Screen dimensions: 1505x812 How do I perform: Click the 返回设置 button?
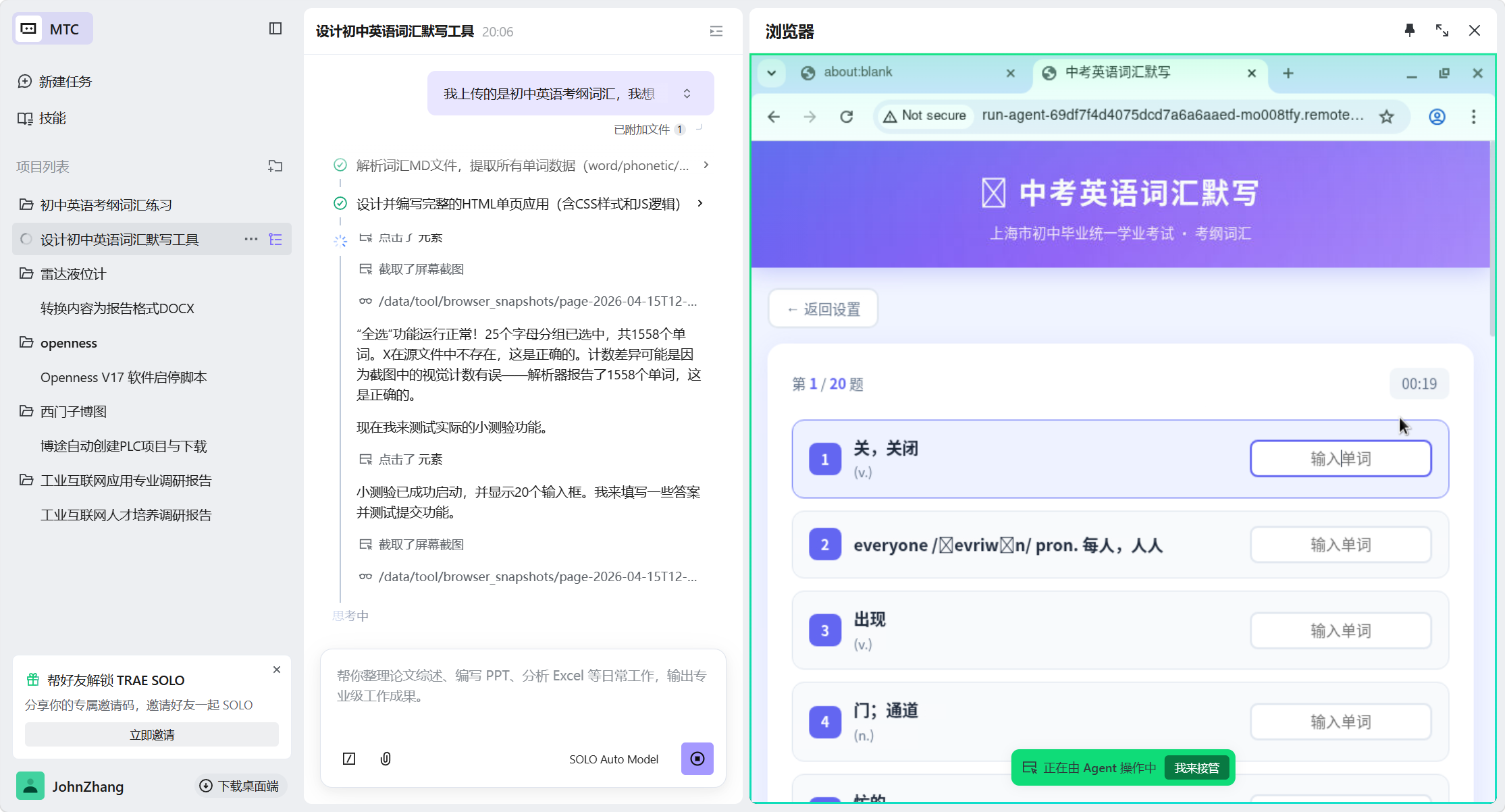pyautogui.click(x=823, y=309)
